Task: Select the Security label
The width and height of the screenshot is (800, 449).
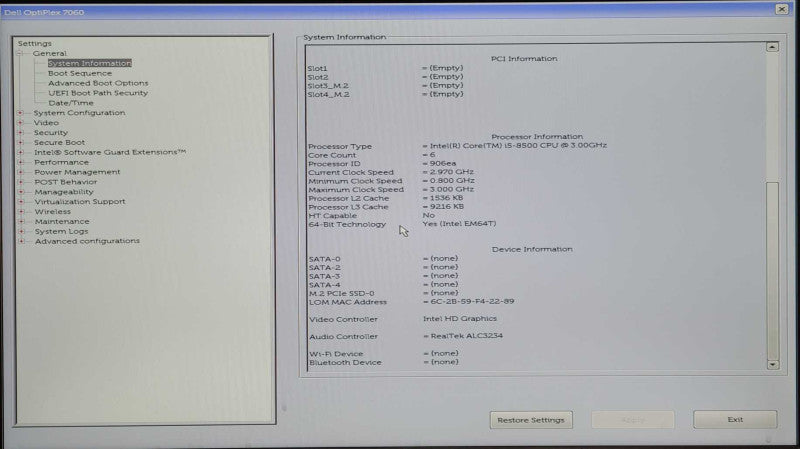Action: click(51, 133)
